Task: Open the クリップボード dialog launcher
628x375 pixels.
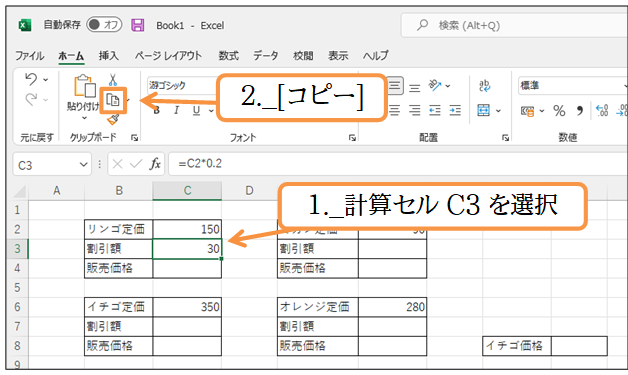Action: 135,138
